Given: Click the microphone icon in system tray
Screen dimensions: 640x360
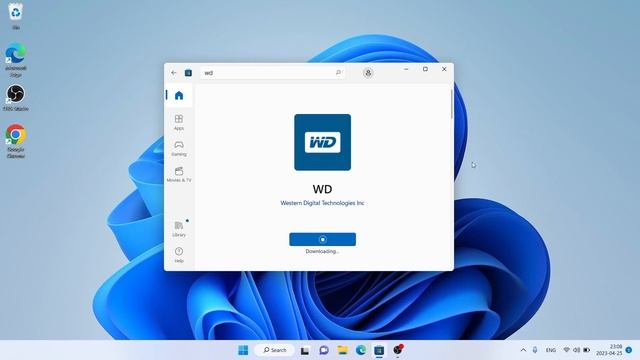Looking at the screenshot, I should point(535,350).
